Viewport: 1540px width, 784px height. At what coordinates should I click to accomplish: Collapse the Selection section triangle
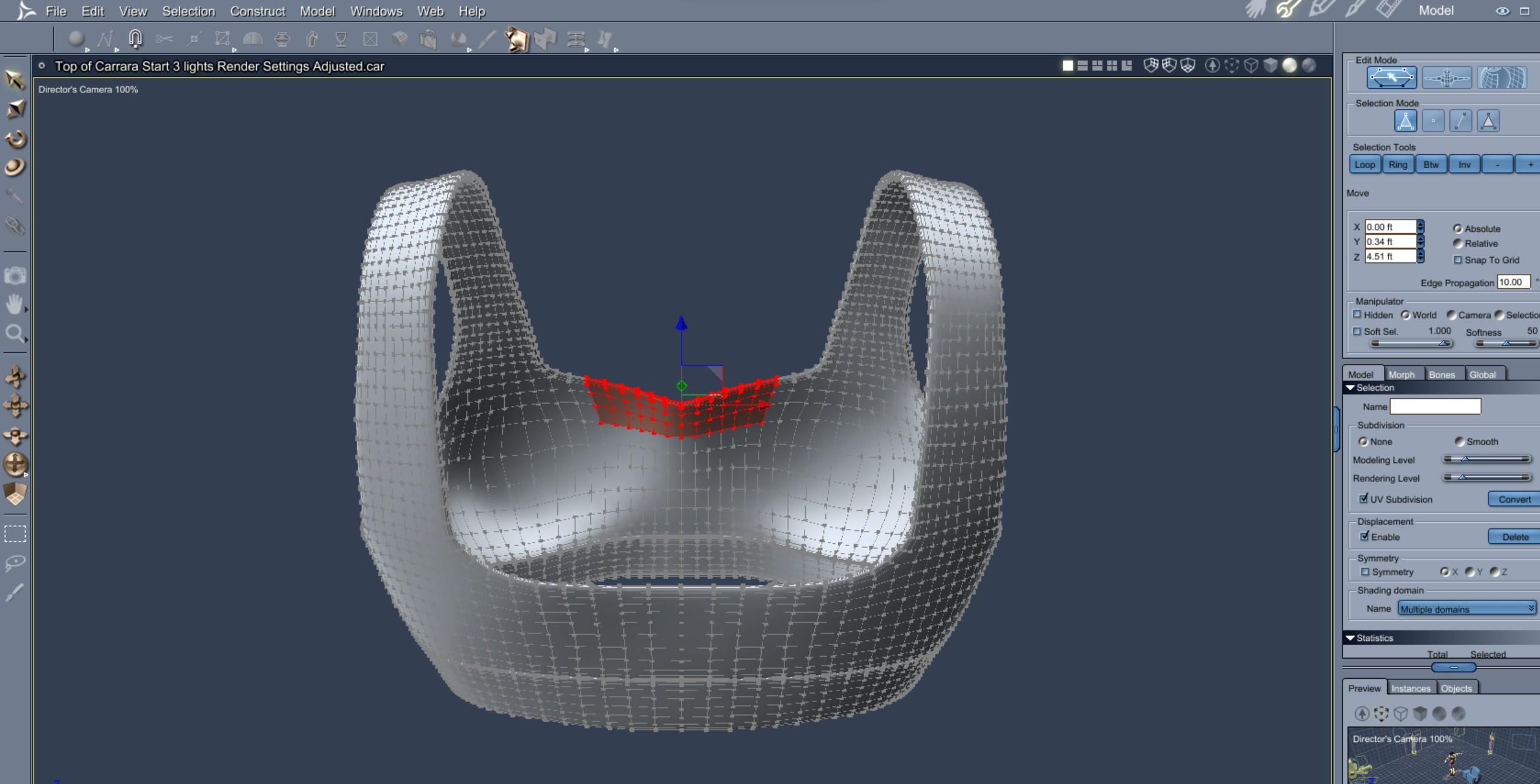1350,388
